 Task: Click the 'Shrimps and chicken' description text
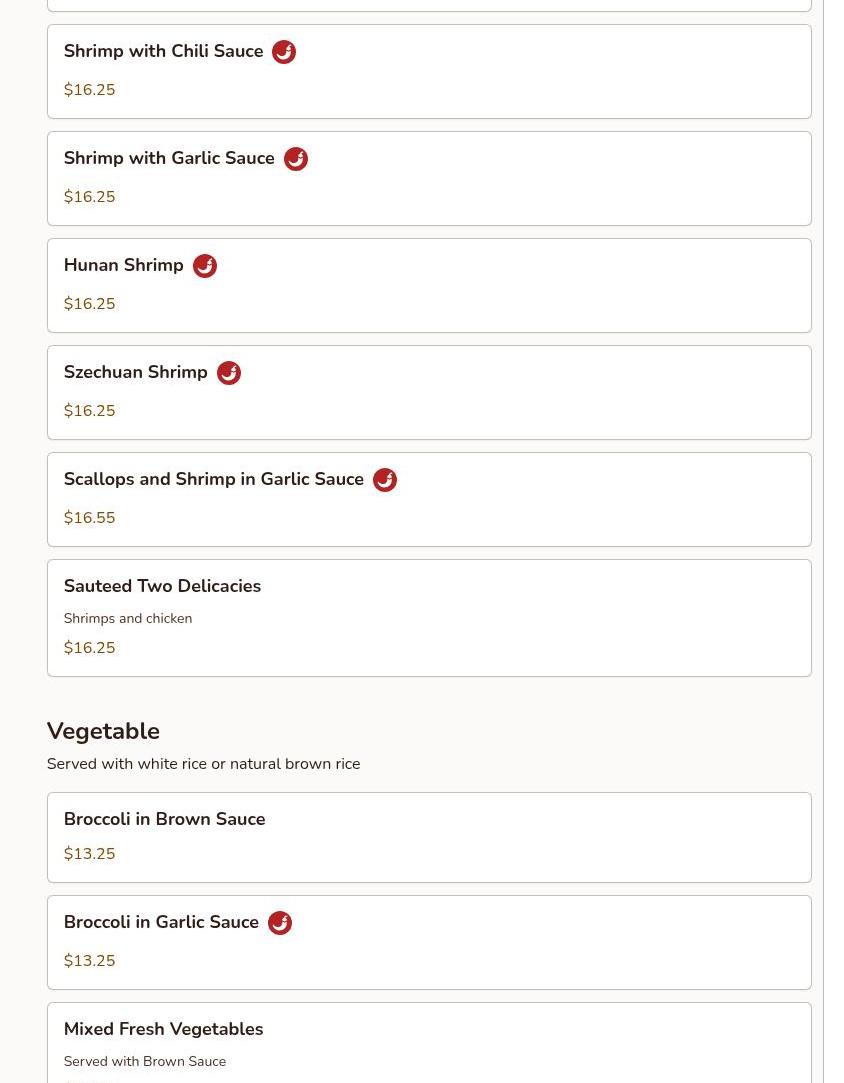click(x=128, y=619)
